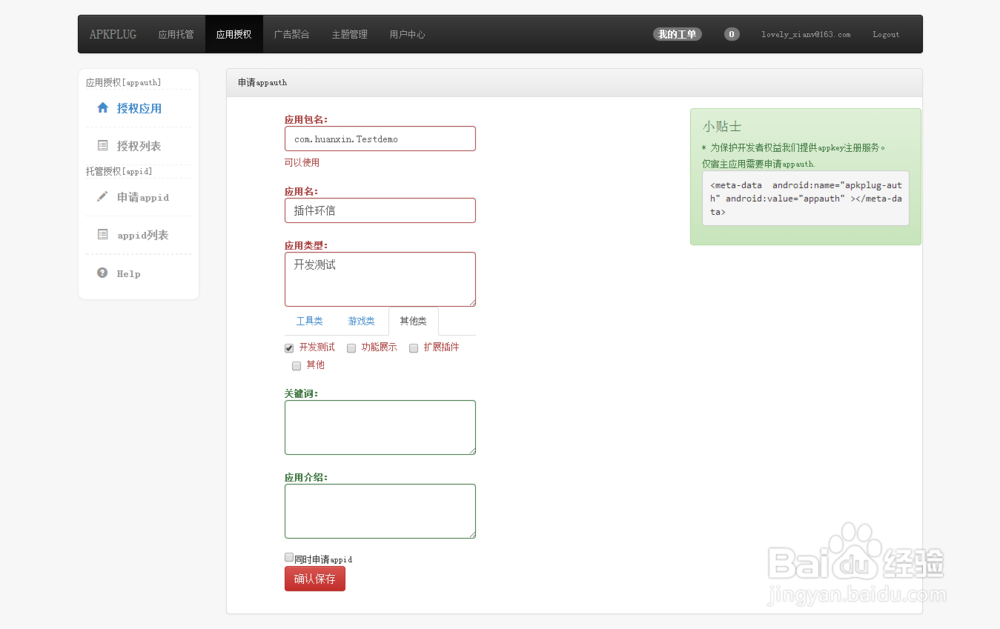Click the home icon beside 授权应用
This screenshot has height=629, width=1000.
tap(102, 108)
